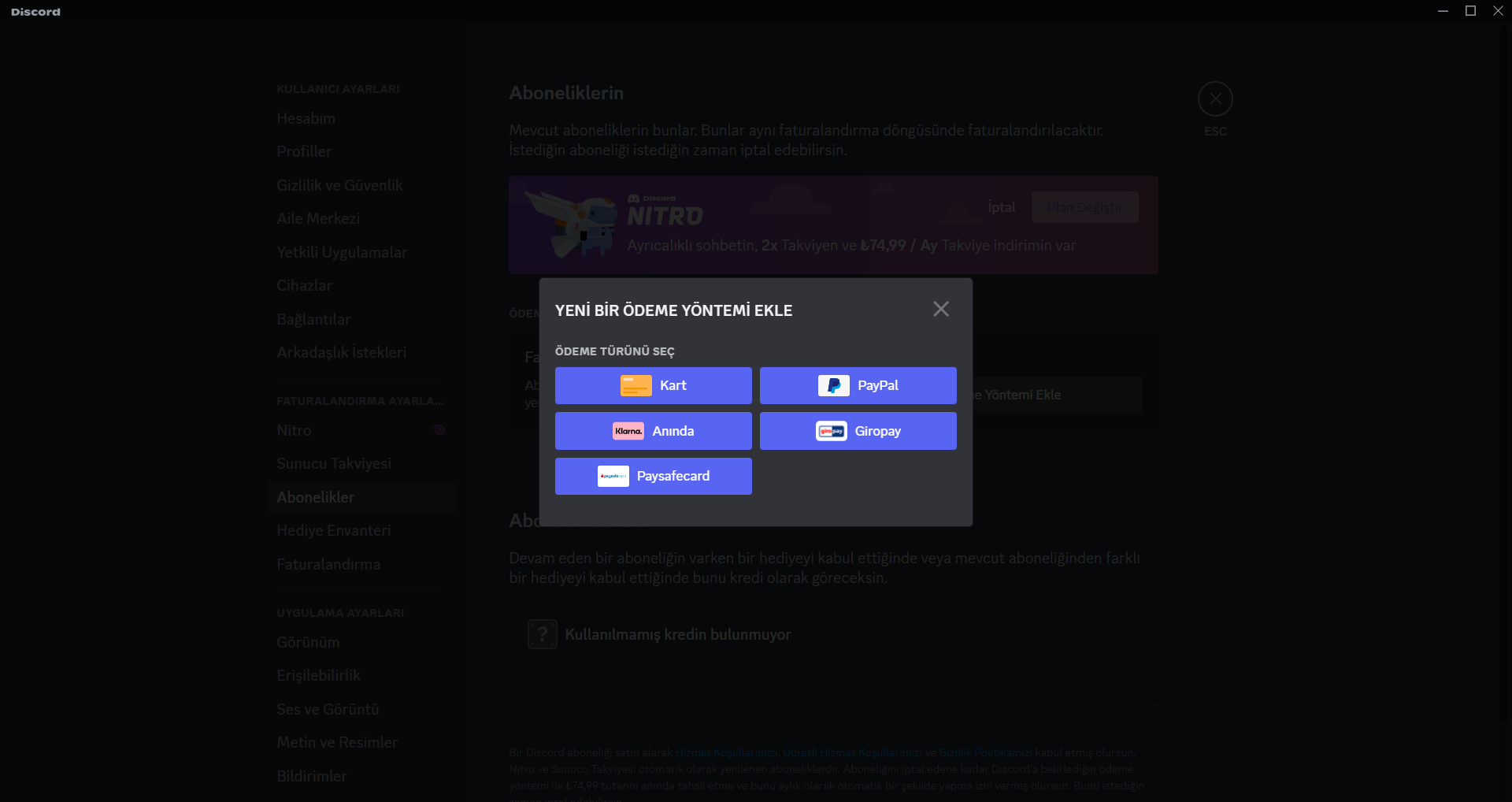Select Erişilebilirlik in sidebar
The image size is (1512, 802).
[x=361, y=675]
